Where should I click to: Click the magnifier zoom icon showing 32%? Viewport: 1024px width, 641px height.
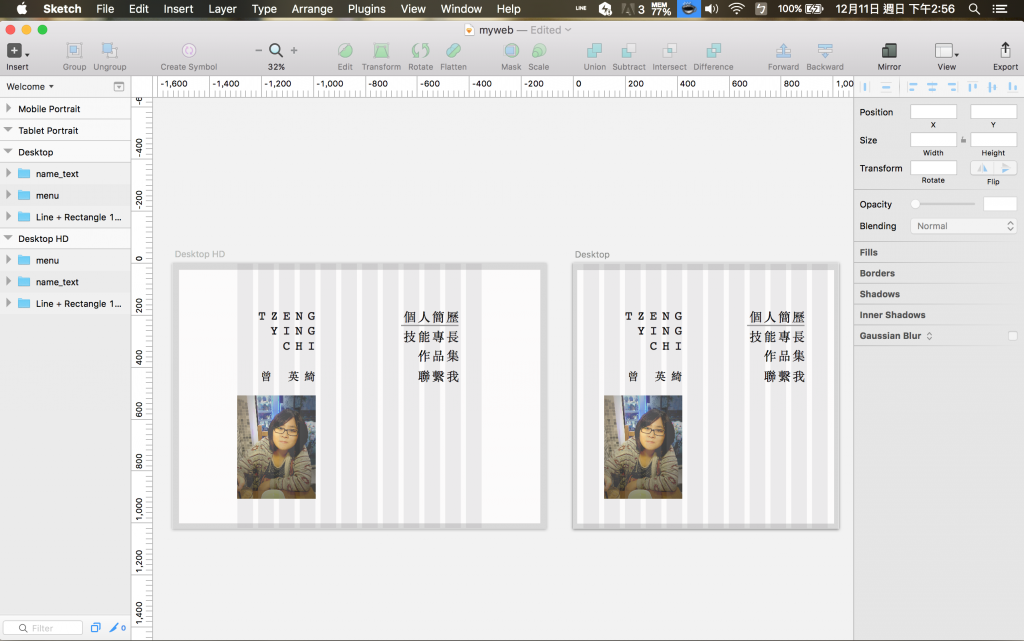point(276,50)
